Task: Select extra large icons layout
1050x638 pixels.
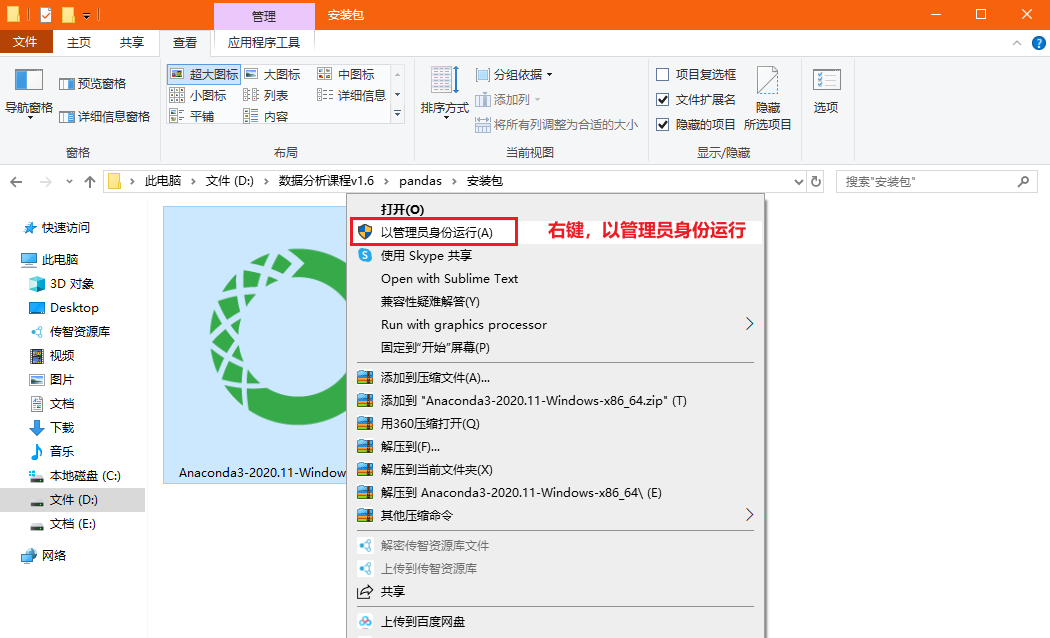Action: [204, 74]
